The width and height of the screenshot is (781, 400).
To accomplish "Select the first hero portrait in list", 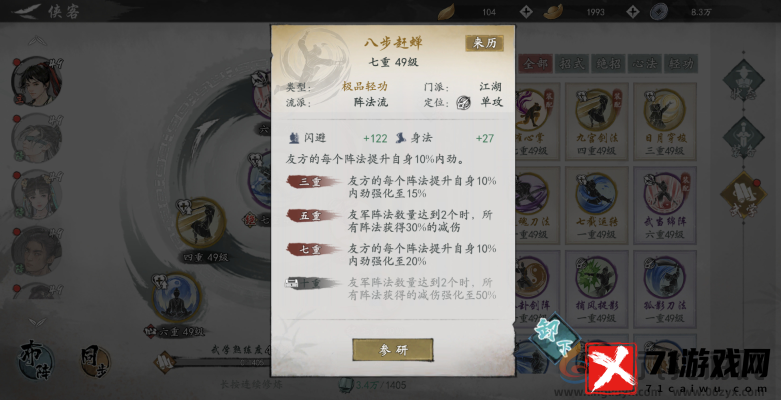I will pyautogui.click(x=37, y=82).
